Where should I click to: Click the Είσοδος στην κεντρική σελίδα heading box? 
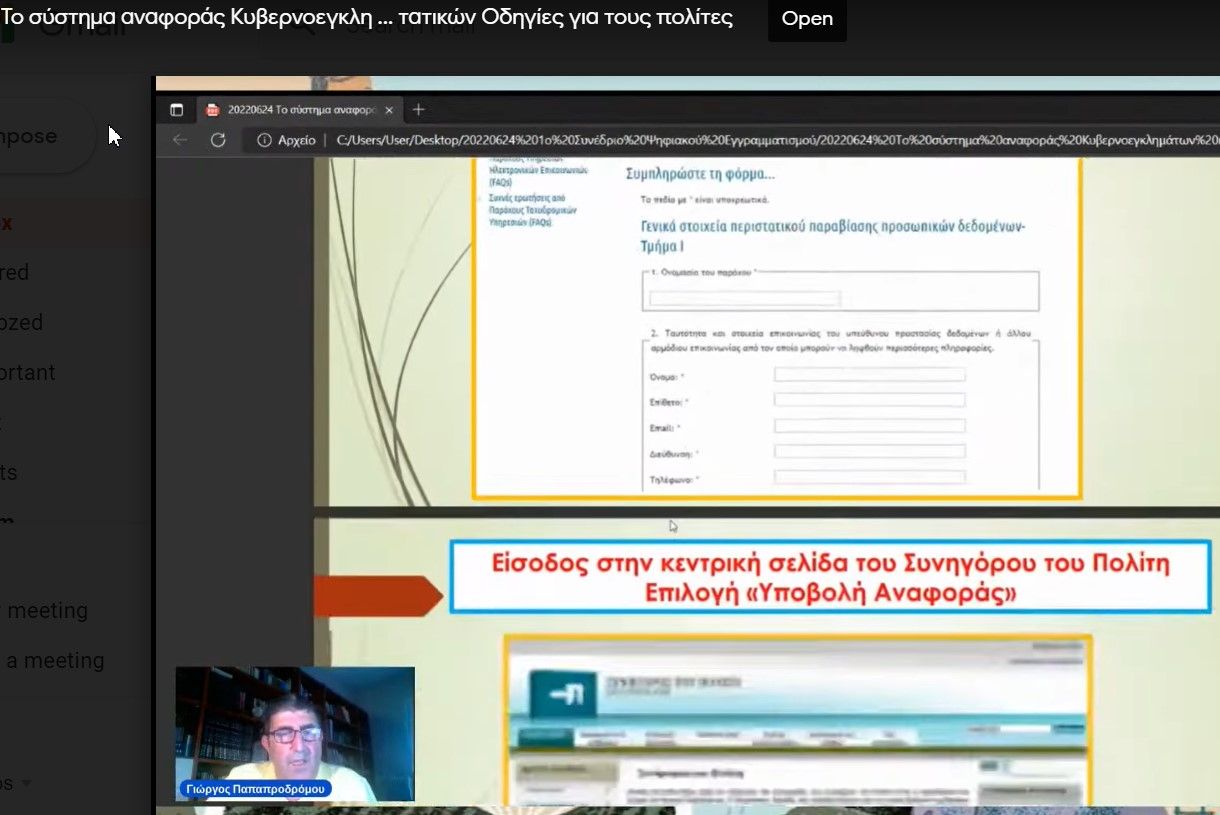click(830, 577)
